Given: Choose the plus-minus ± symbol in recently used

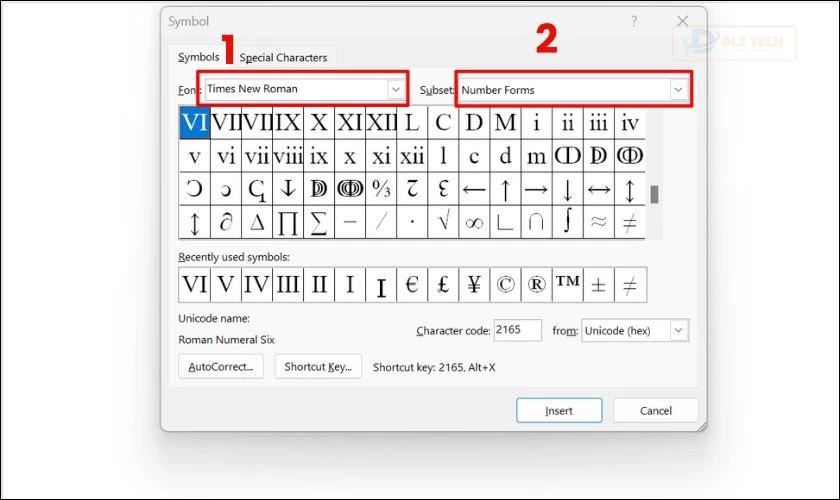Looking at the screenshot, I should [x=598, y=285].
